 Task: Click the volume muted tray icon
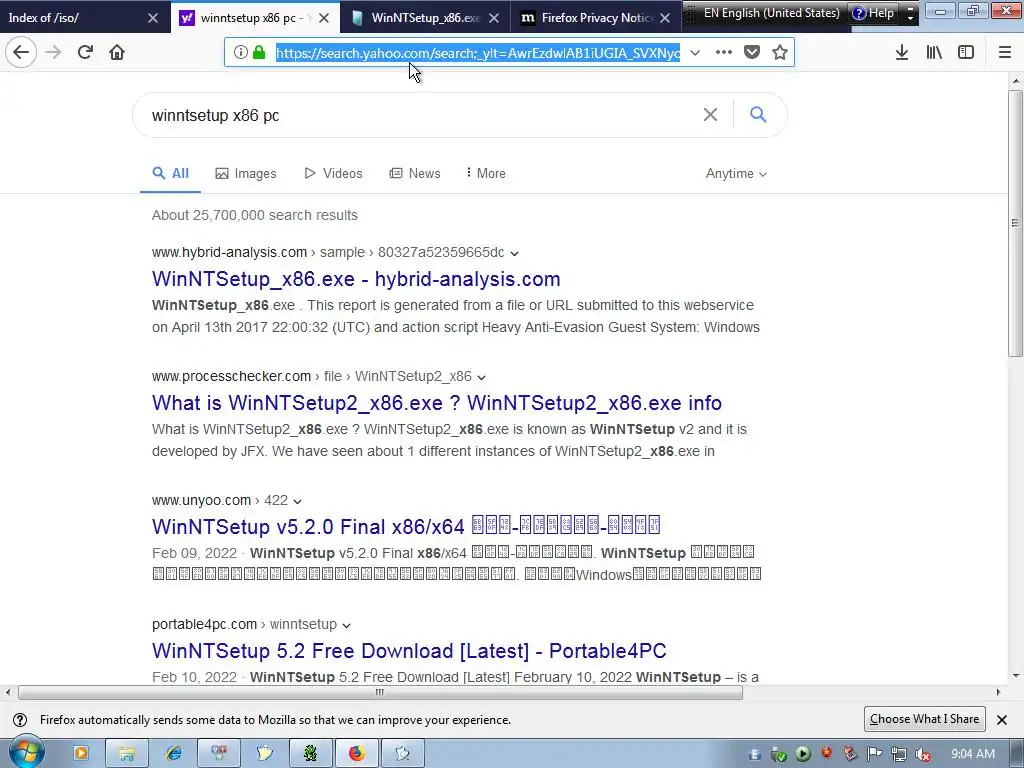923,754
